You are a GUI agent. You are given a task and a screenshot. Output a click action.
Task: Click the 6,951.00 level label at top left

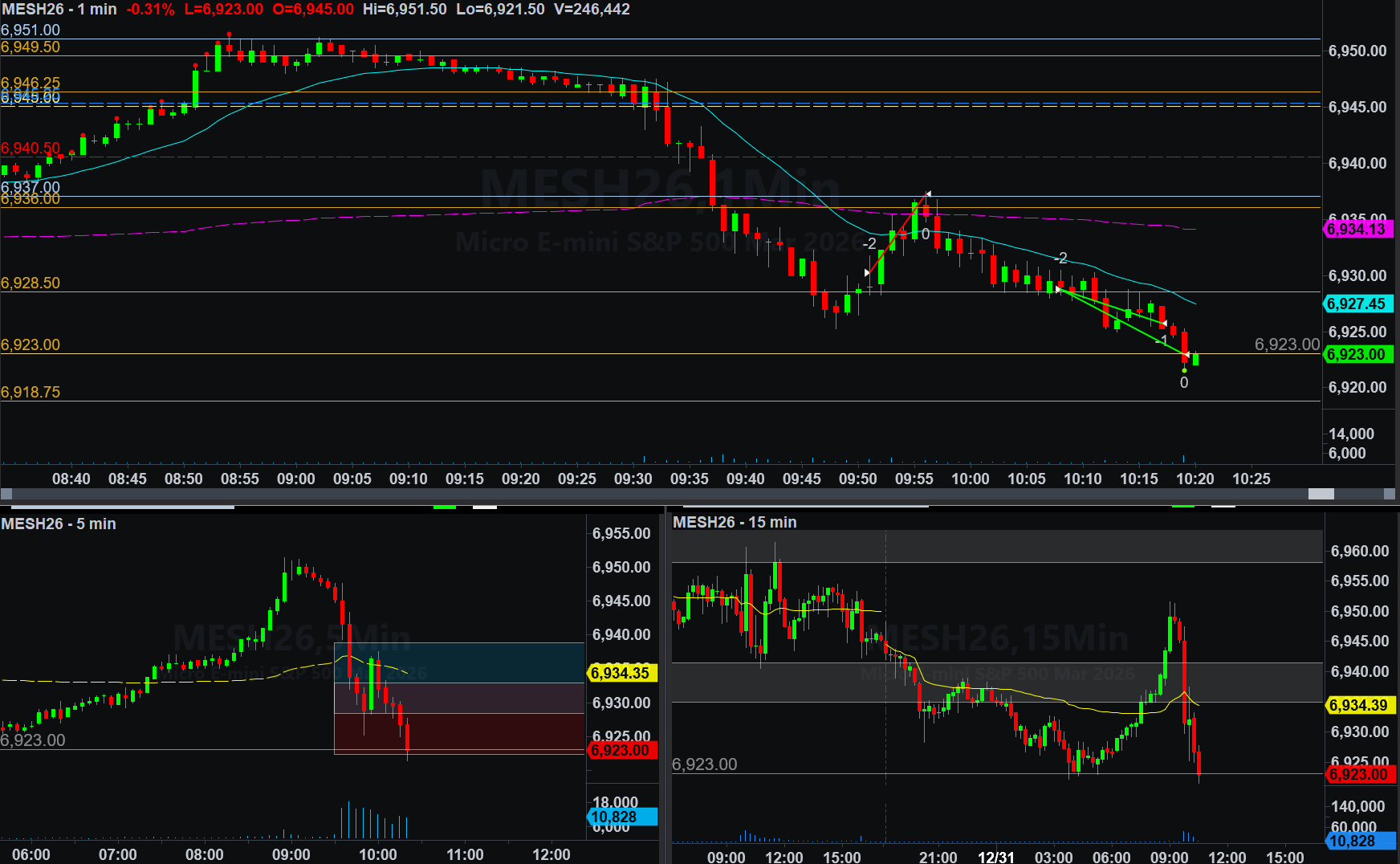[x=31, y=31]
